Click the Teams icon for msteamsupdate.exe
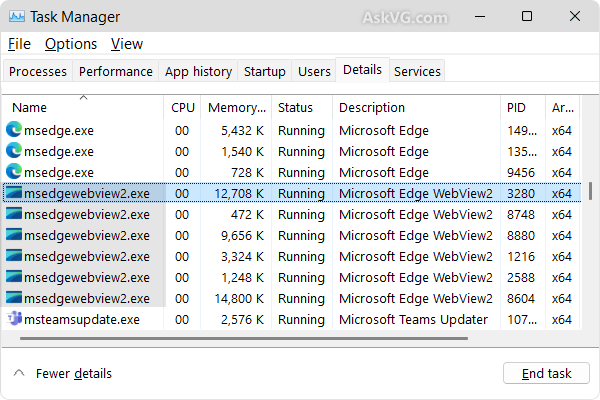The width and height of the screenshot is (600, 400). coord(14,318)
